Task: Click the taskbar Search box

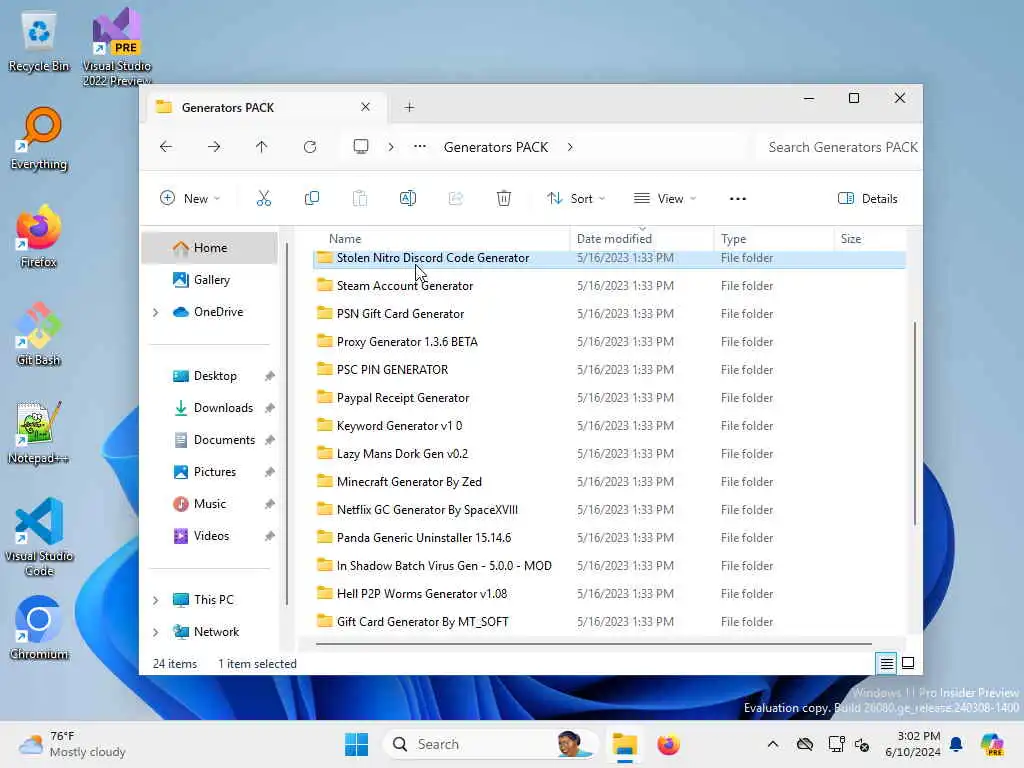Action: point(492,744)
